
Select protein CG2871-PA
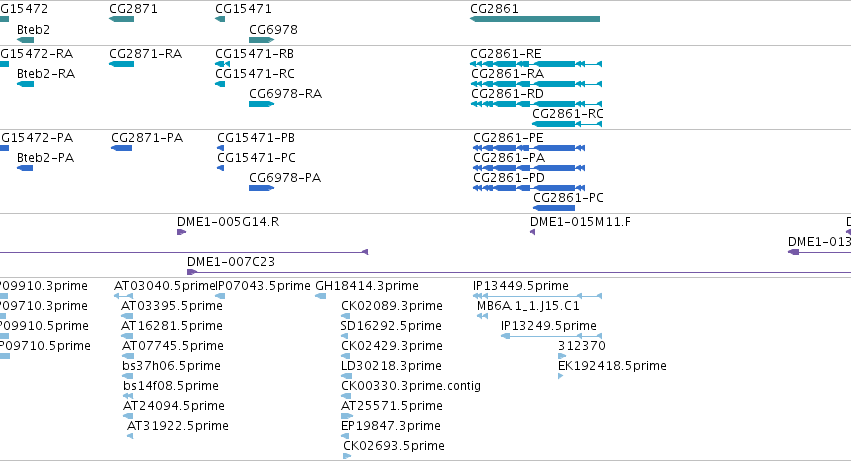(147, 138)
